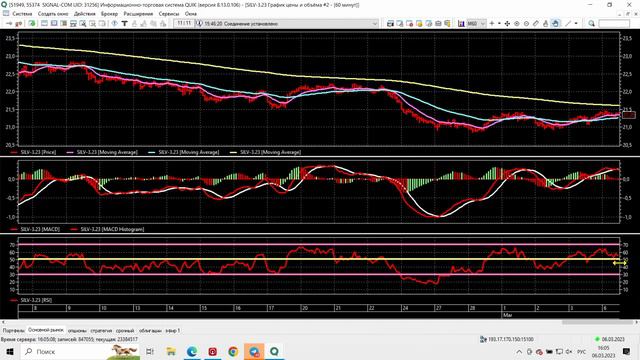This screenshot has width=640, height=360.
Task: Click the pink Moving Average legend entry
Action: pos(102,152)
